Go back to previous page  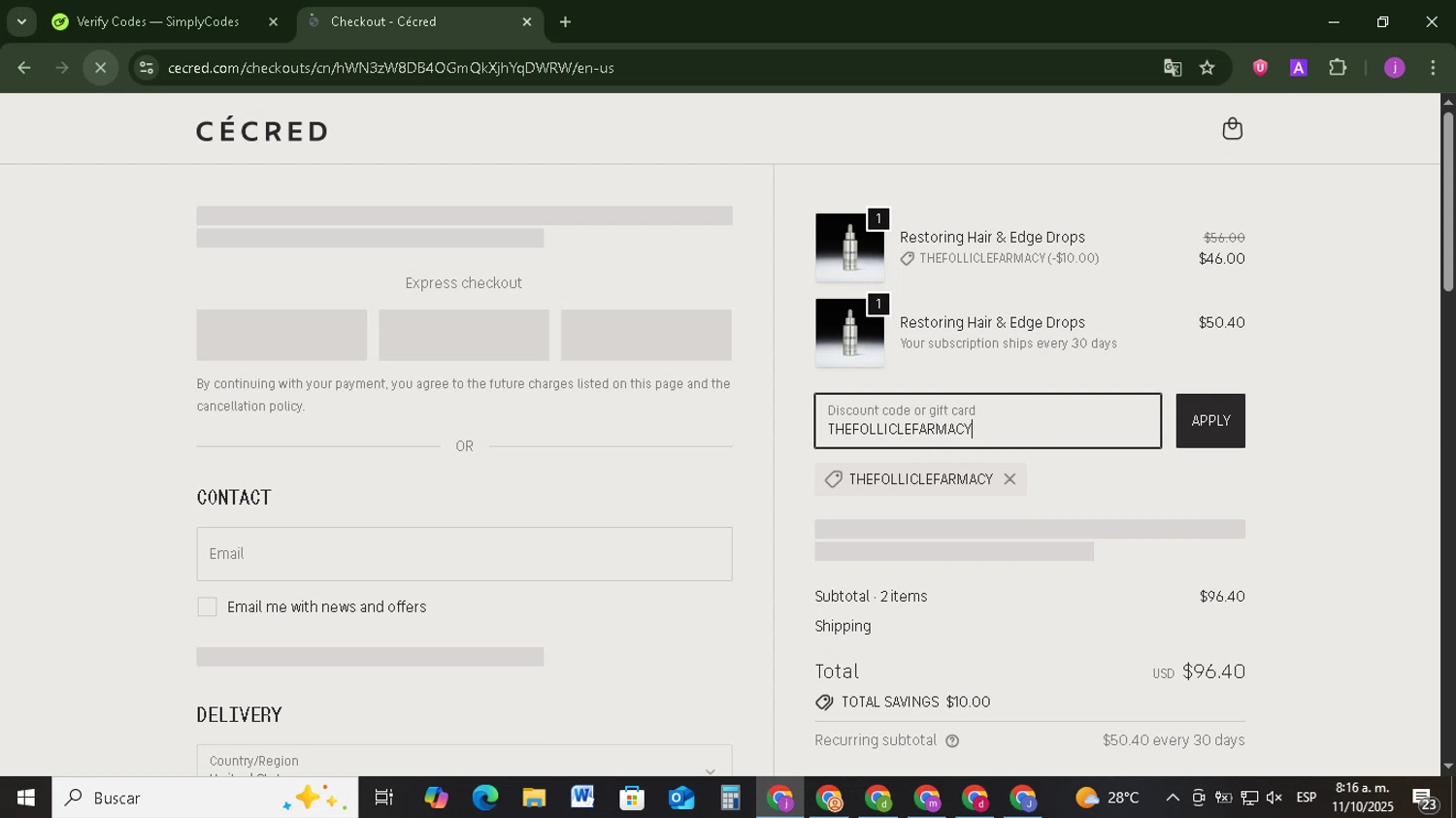[x=24, y=68]
